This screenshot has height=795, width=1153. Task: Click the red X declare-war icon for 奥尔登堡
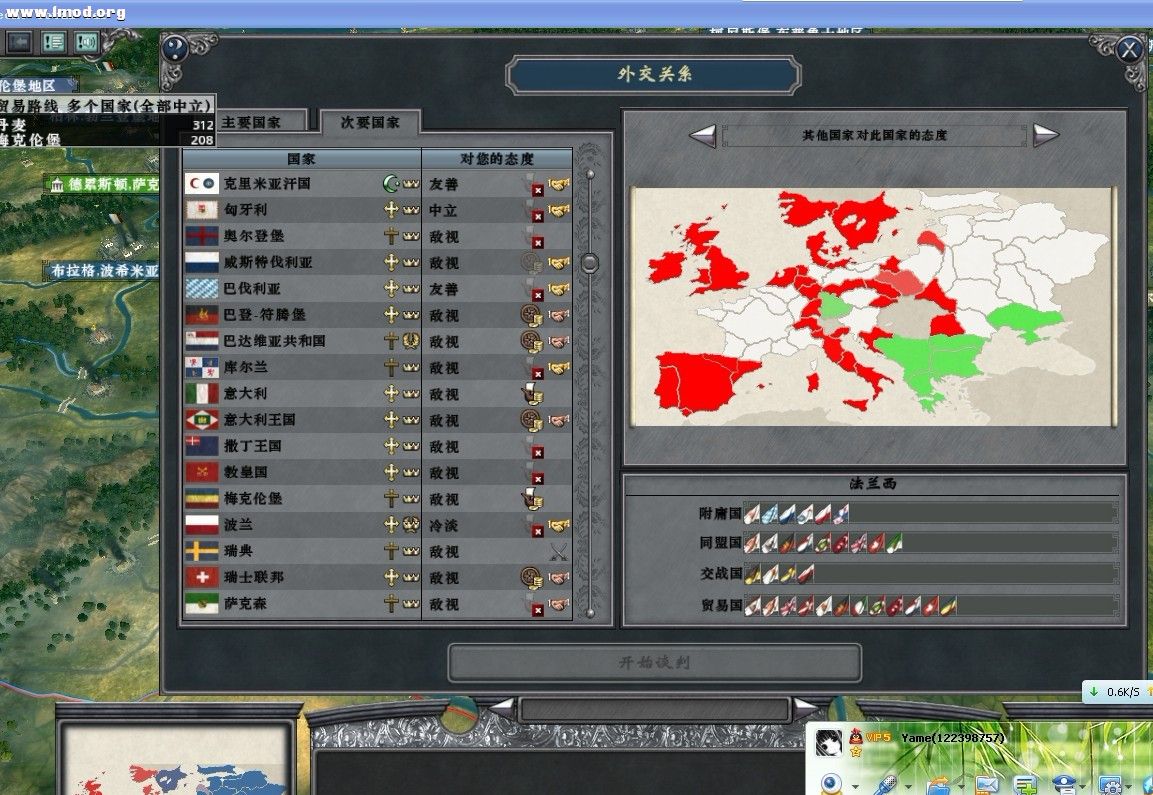539,241
